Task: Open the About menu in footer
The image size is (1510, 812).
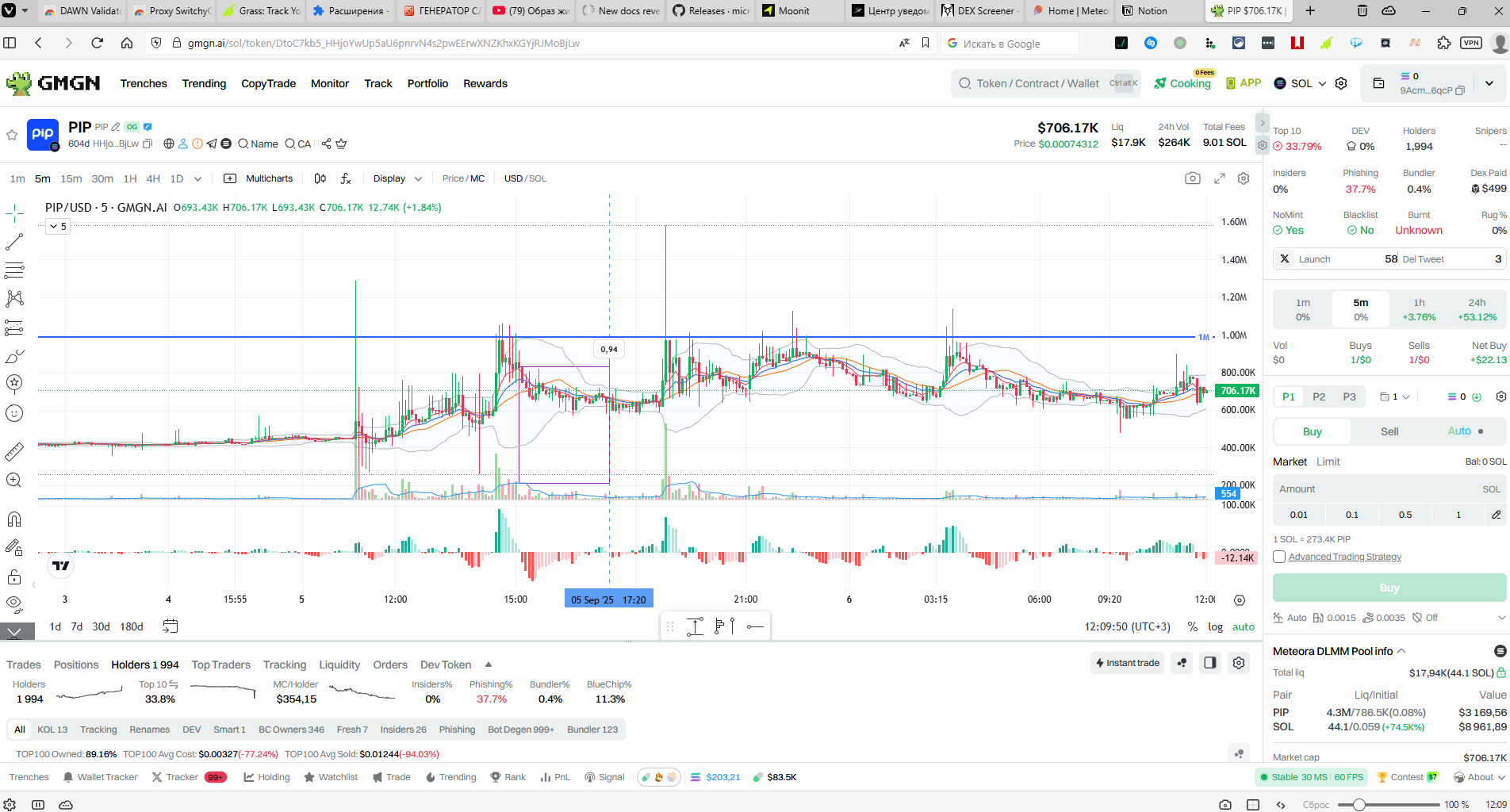Action: point(1479,777)
